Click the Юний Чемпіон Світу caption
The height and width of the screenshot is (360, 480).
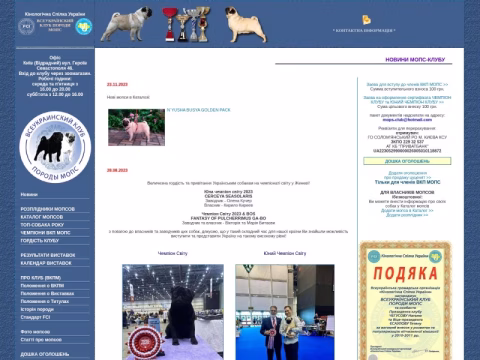click(x=285, y=253)
